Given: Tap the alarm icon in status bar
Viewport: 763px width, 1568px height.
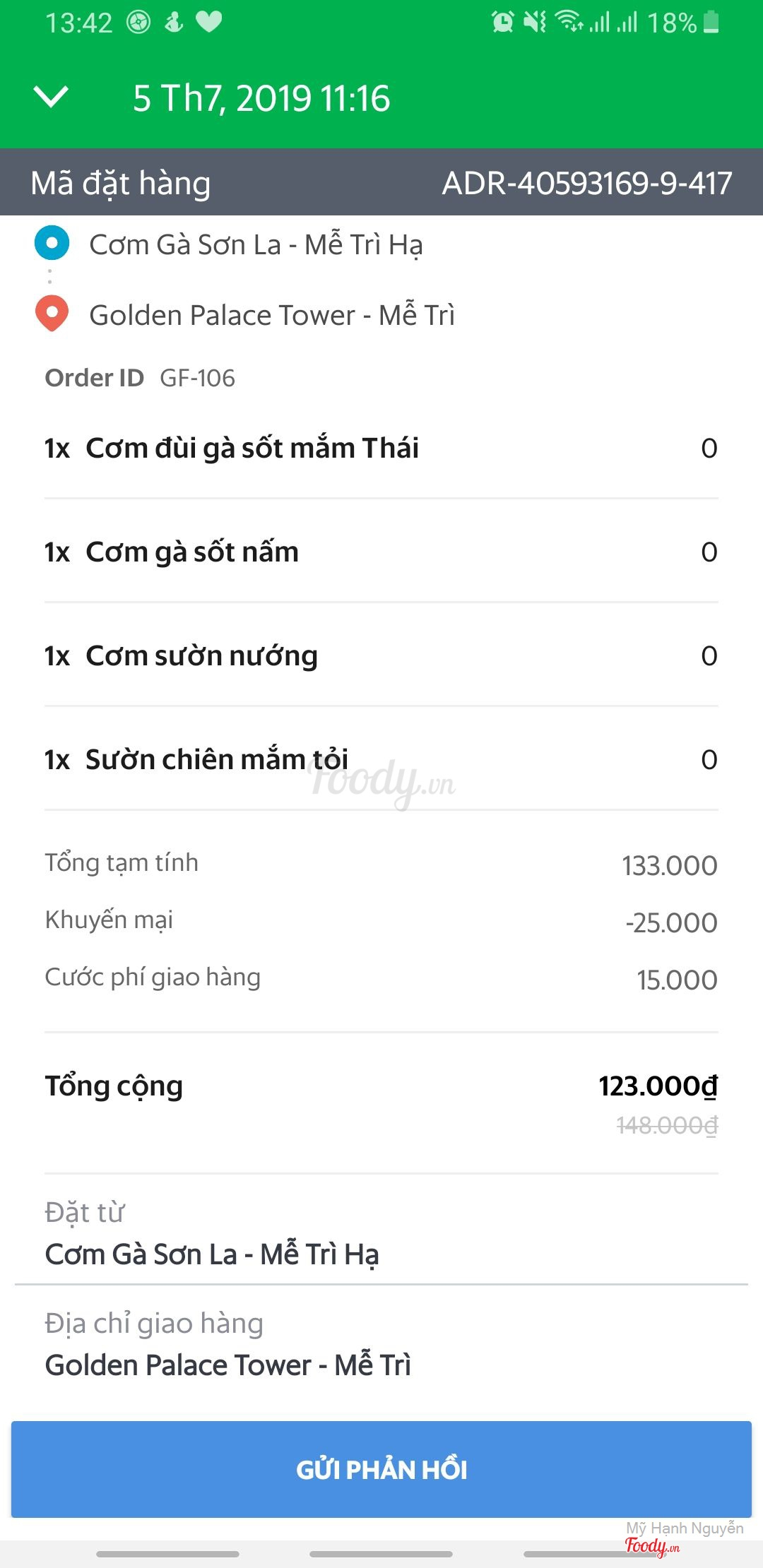Looking at the screenshot, I should click(503, 22).
